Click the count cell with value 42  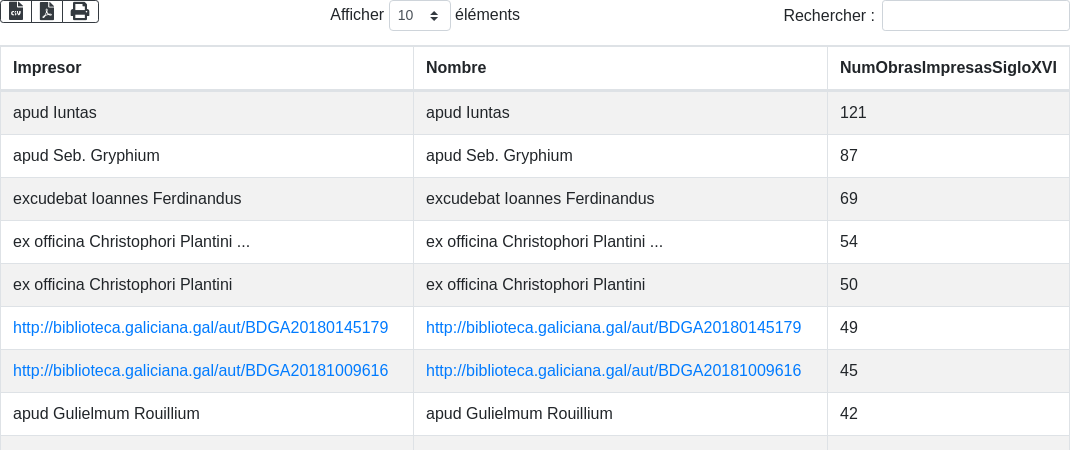[x=849, y=413]
